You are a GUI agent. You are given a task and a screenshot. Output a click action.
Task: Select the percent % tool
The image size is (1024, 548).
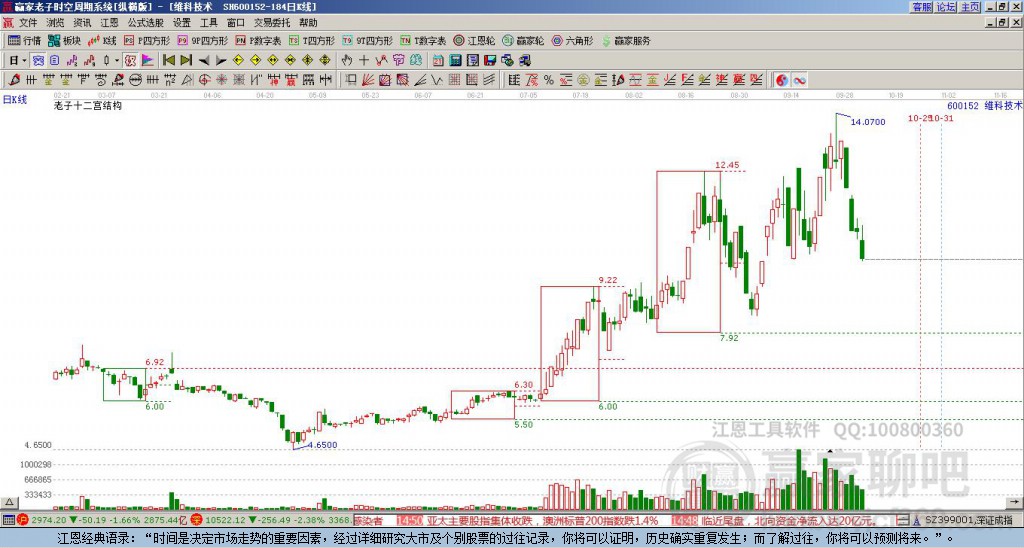[x=549, y=80]
